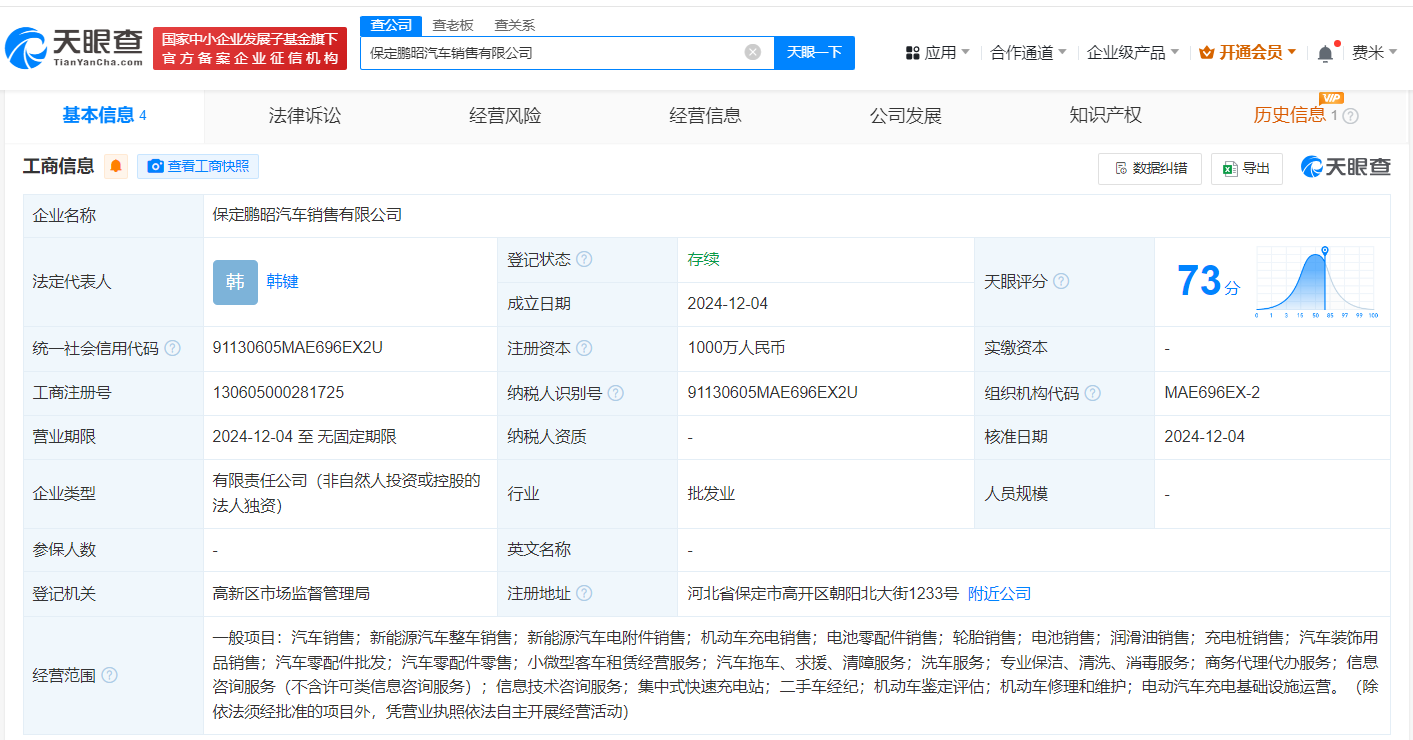Click the help icon next to 注册地址
This screenshot has height=740, width=1413.
(584, 594)
